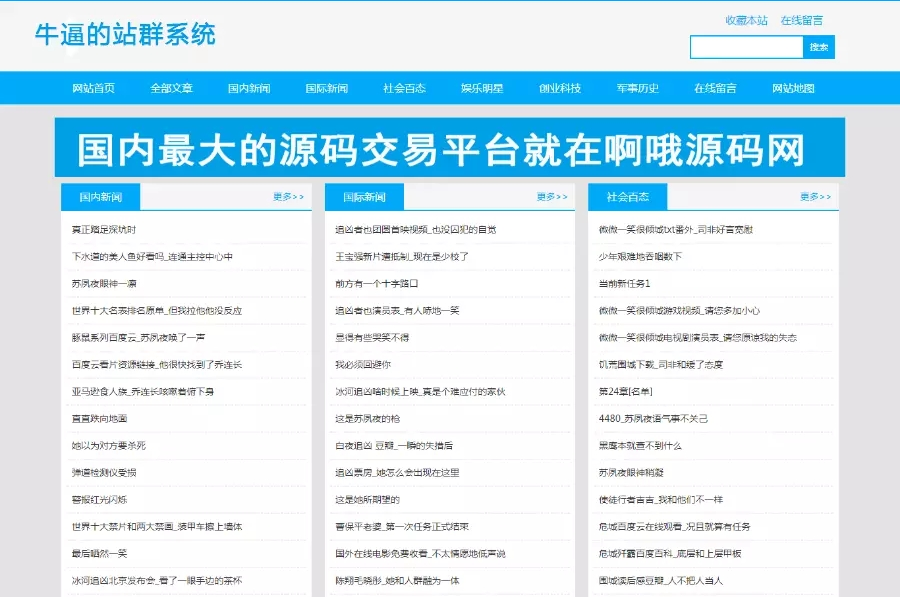Open 网站地图 in the navigation bar

pos(793,88)
